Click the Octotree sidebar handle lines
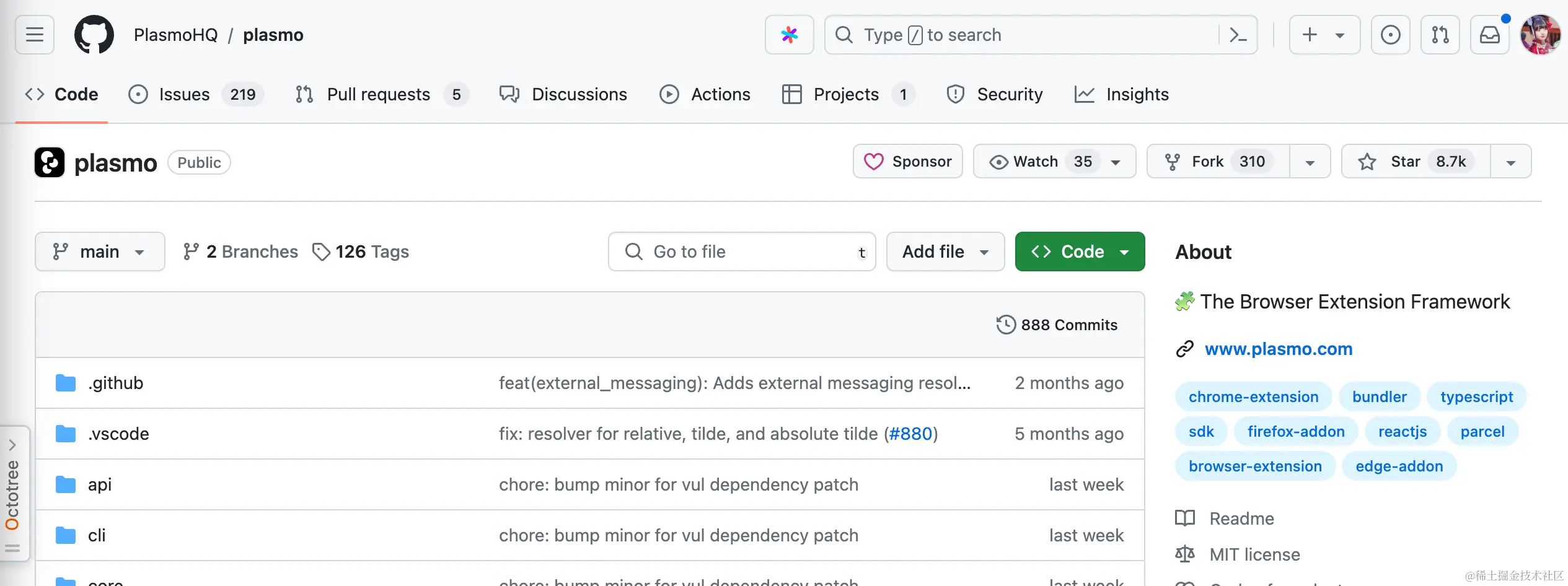Image resolution: width=1568 pixels, height=586 pixels. (12, 548)
